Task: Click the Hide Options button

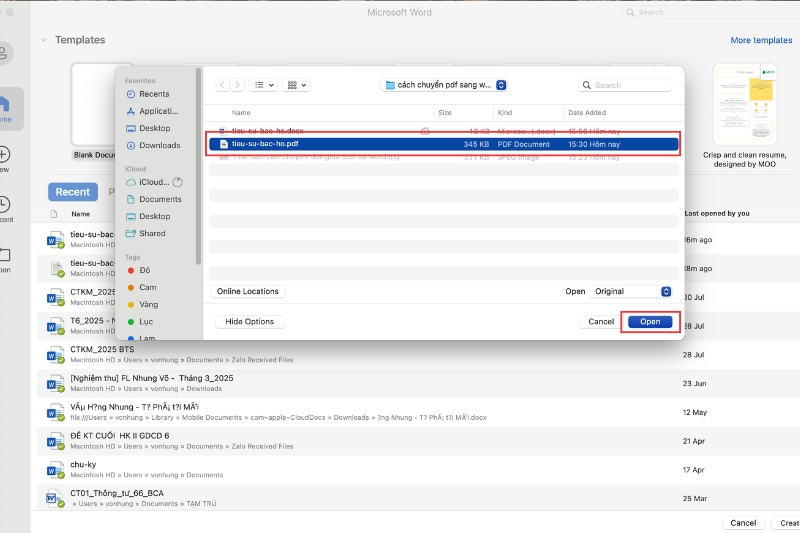Action: pyautogui.click(x=250, y=321)
